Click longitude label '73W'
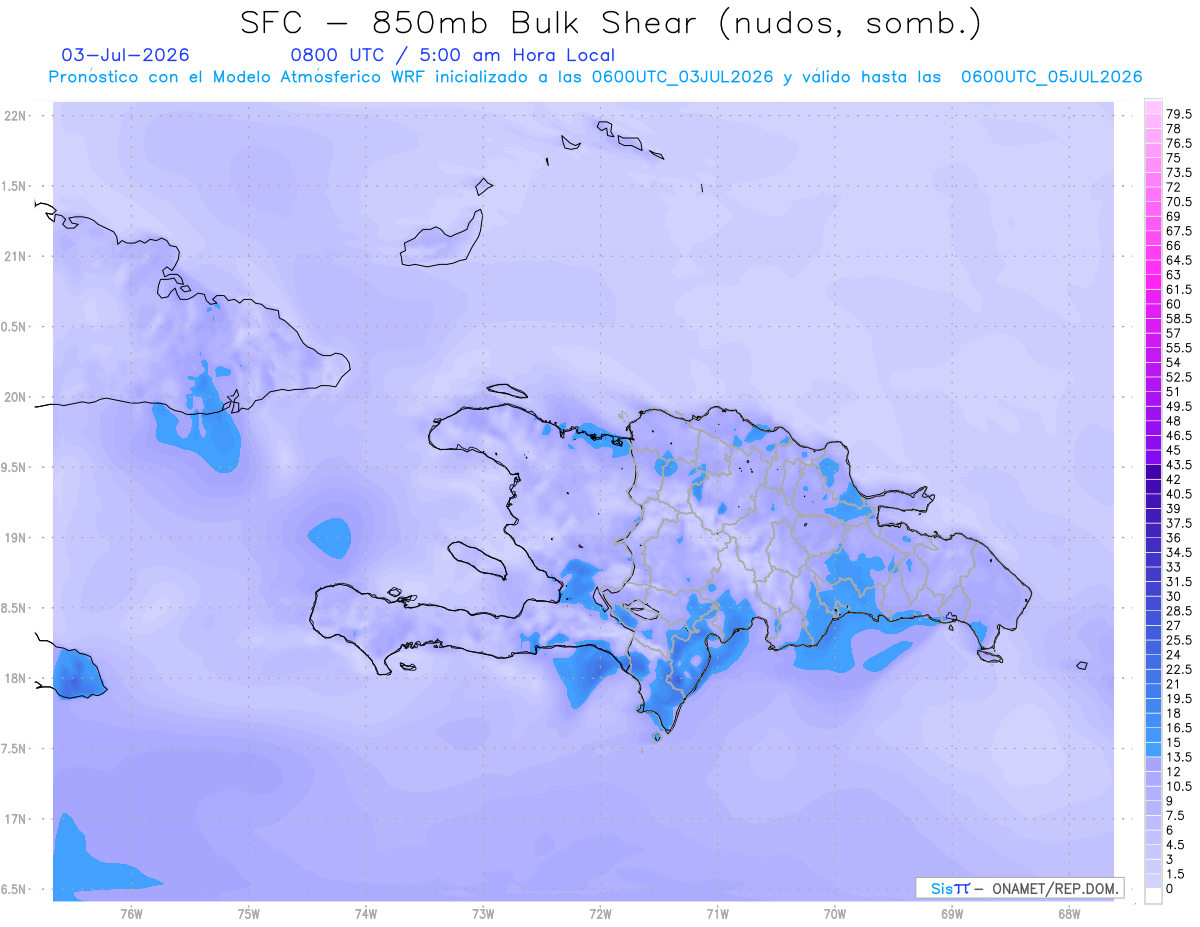The width and height of the screenshot is (1200, 927). click(x=483, y=914)
